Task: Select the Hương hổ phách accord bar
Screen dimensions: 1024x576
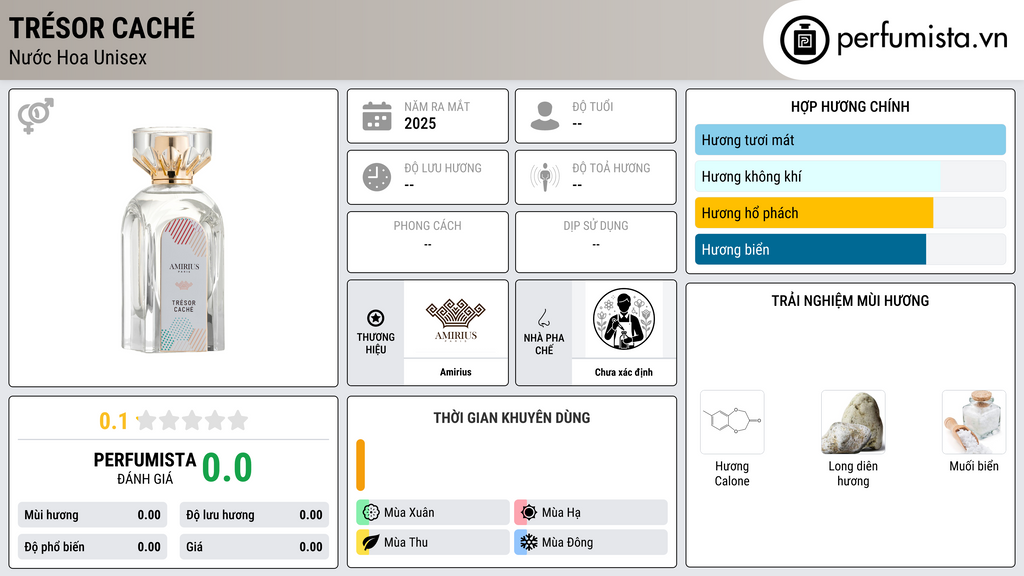Action: 850,213
